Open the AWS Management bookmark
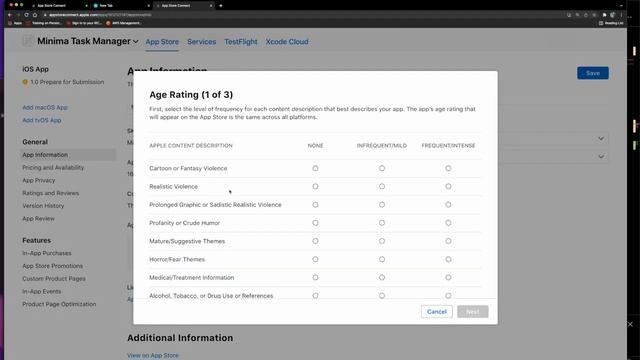This screenshot has height=360, width=640. click(x=124, y=23)
